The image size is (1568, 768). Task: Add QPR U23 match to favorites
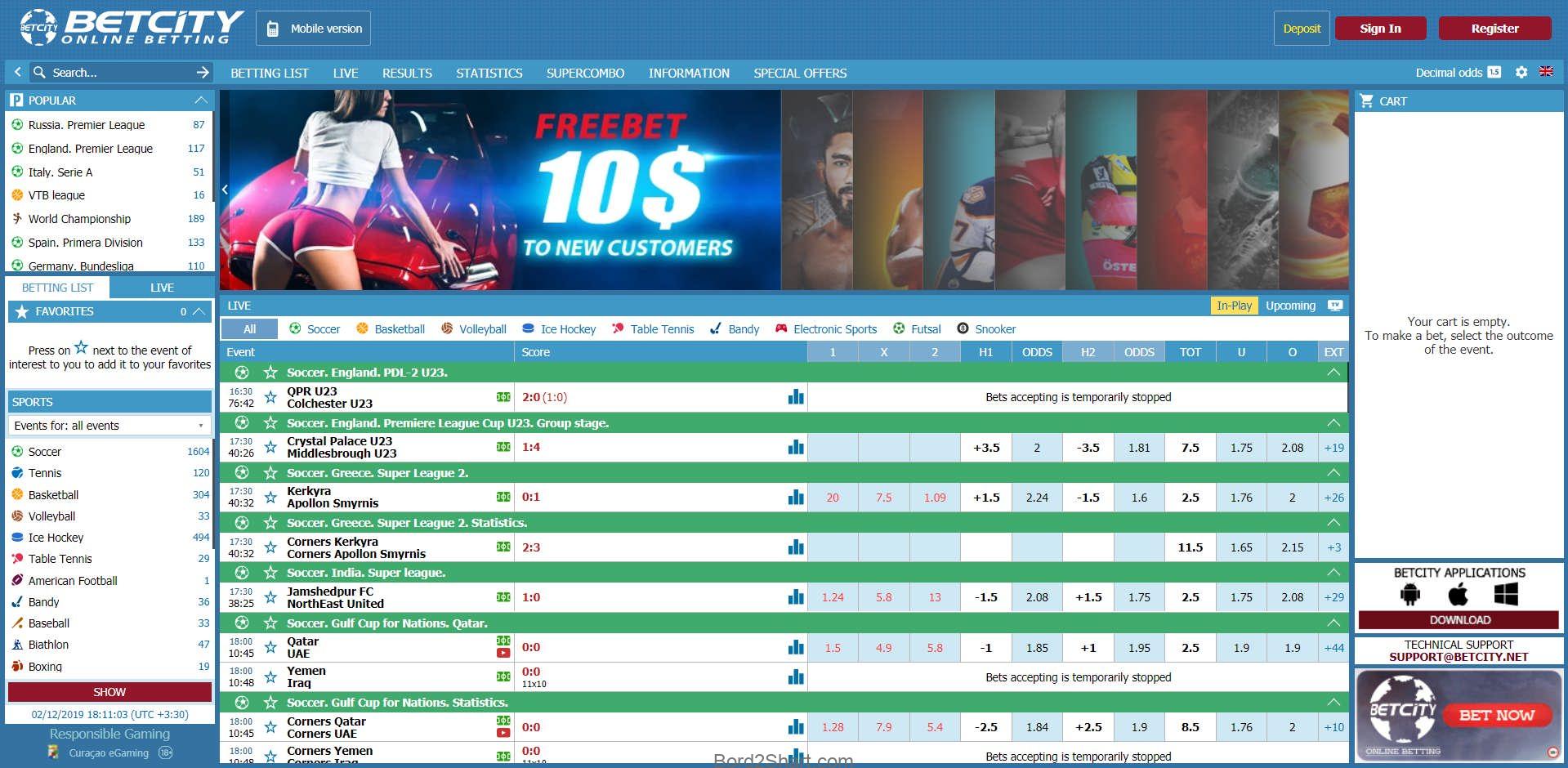[270, 397]
